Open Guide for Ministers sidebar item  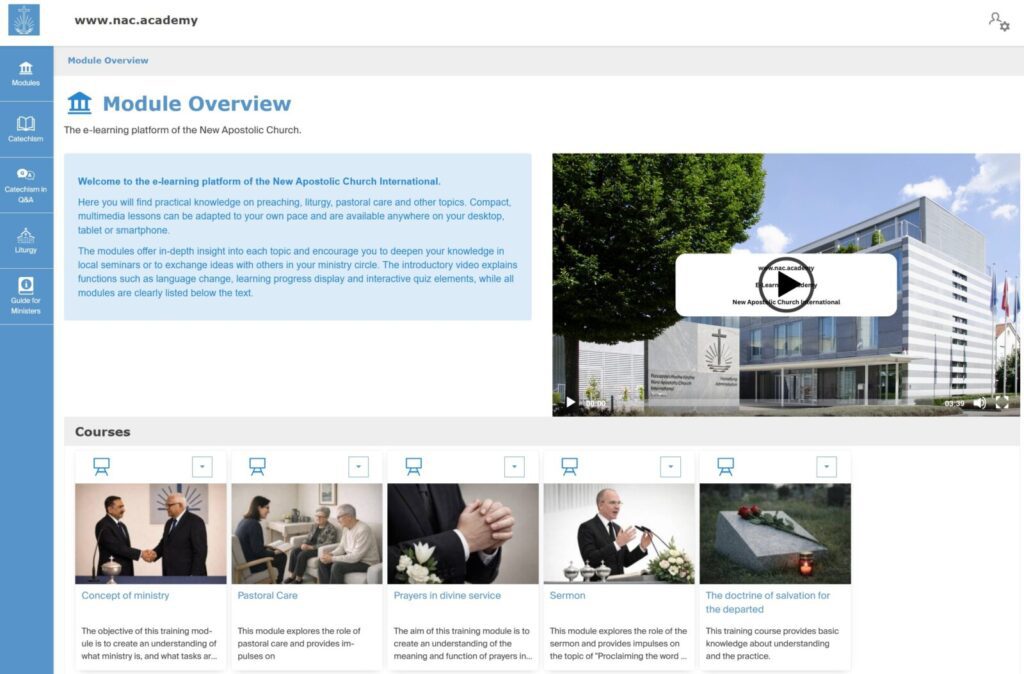pos(26,296)
